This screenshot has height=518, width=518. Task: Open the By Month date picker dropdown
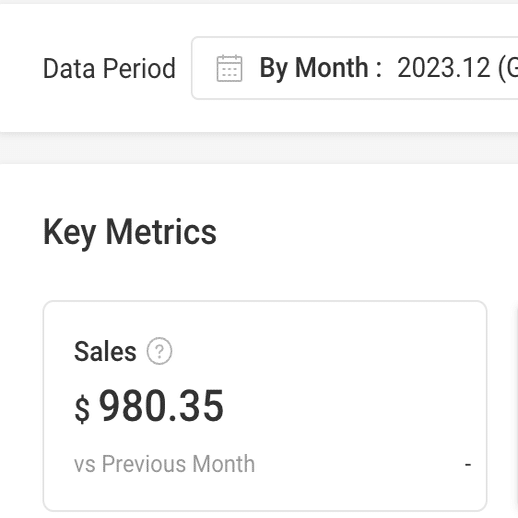pyautogui.click(x=355, y=68)
